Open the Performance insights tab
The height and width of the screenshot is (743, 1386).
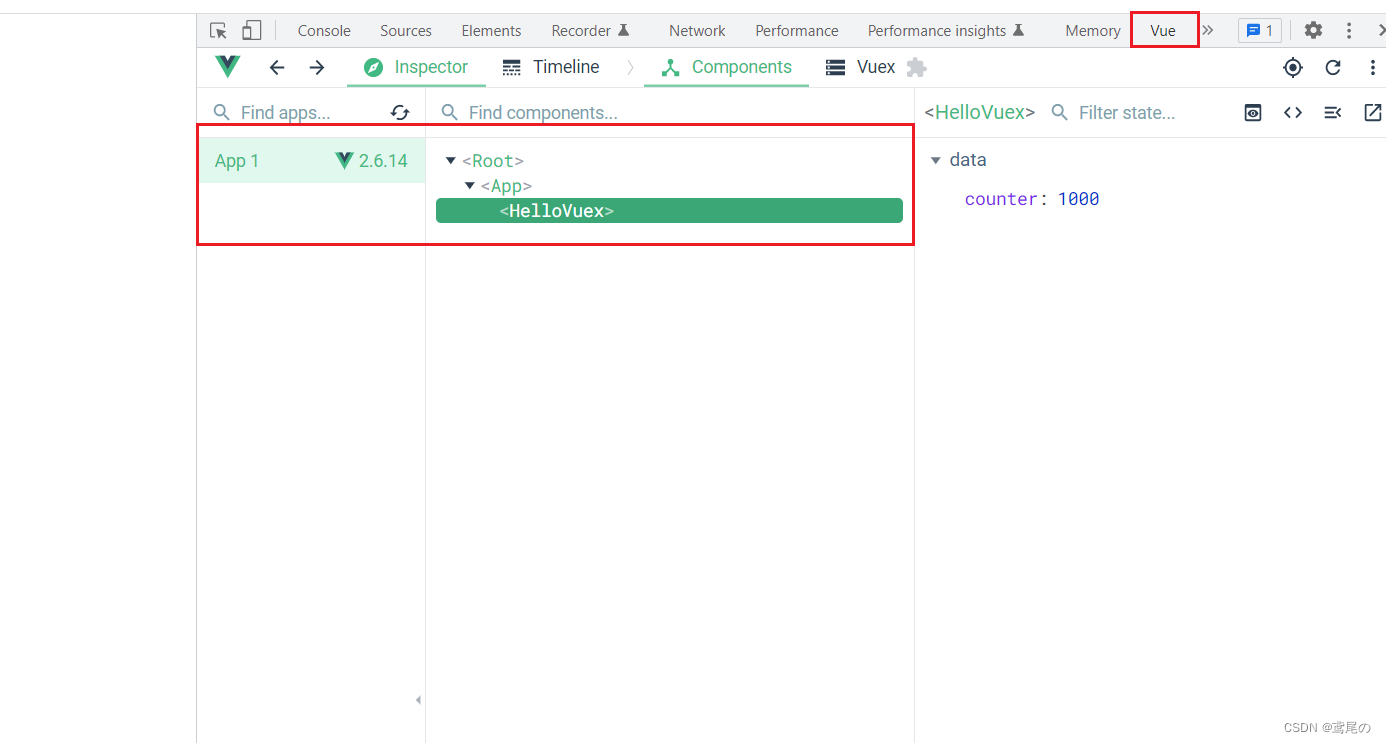(x=946, y=31)
